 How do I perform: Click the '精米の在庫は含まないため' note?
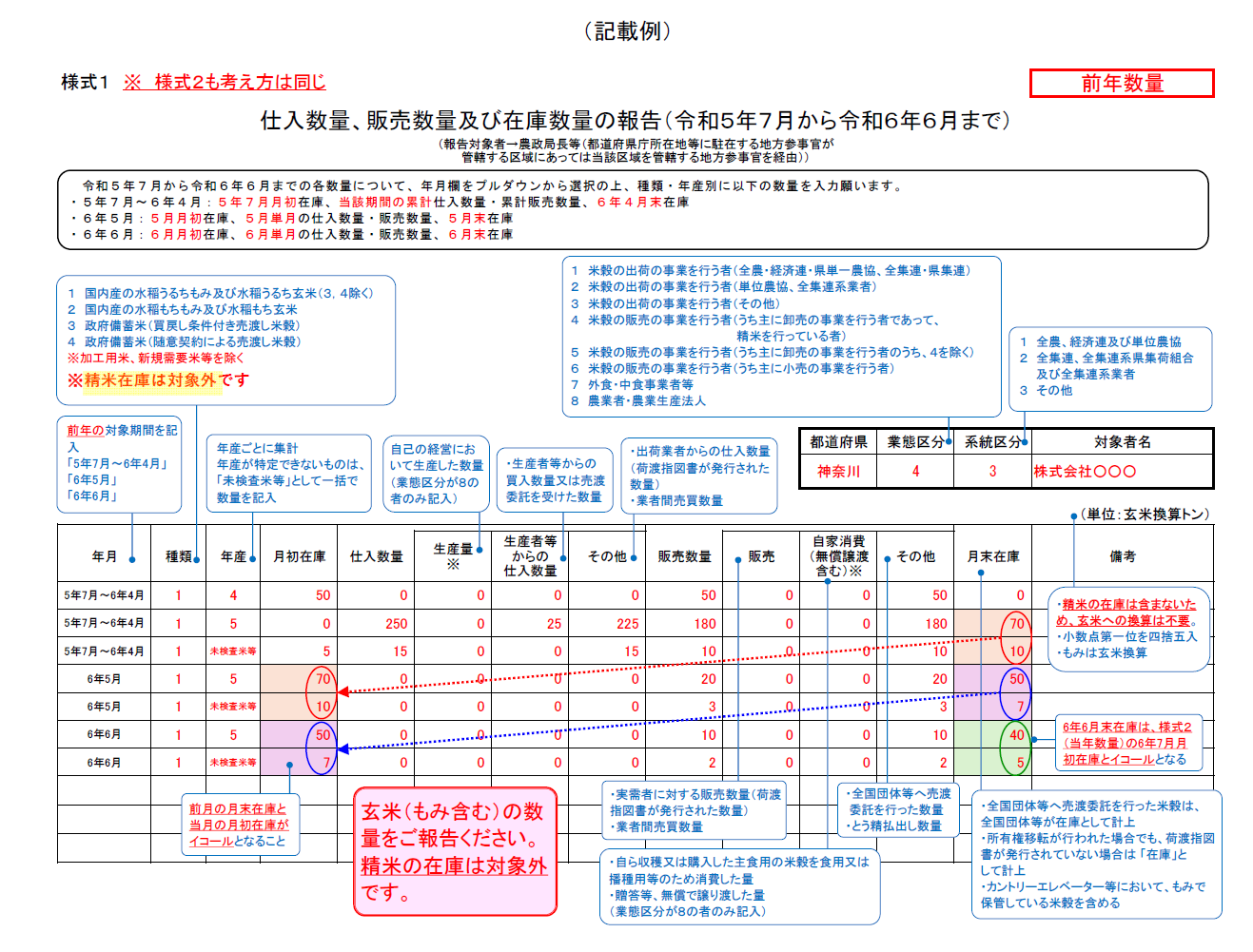pos(1128,628)
